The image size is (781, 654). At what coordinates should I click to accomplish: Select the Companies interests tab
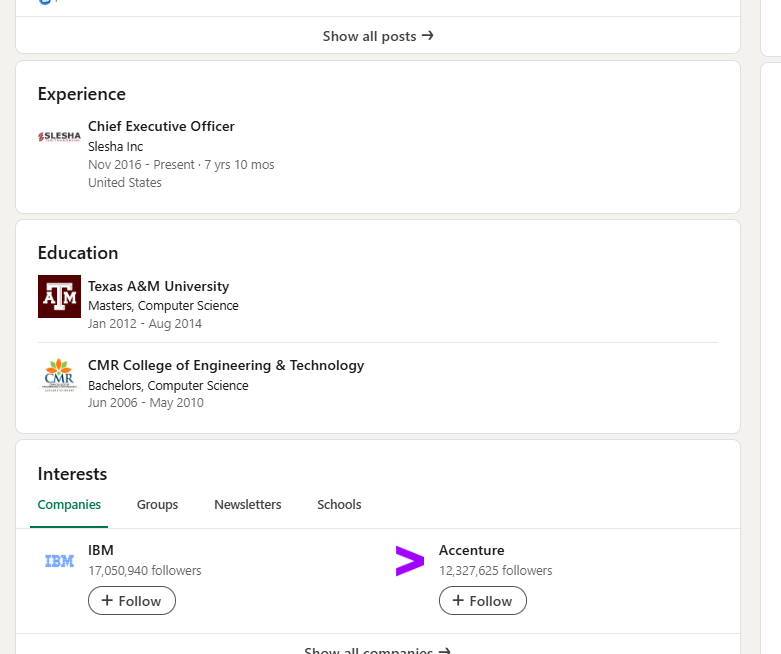69,505
